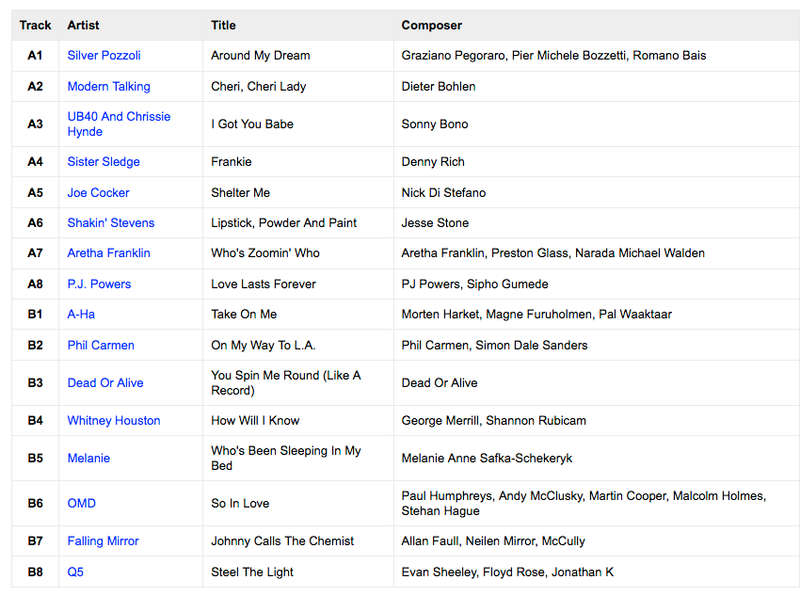
Task: Select the title 'Steel The Light'
Action: 252,572
